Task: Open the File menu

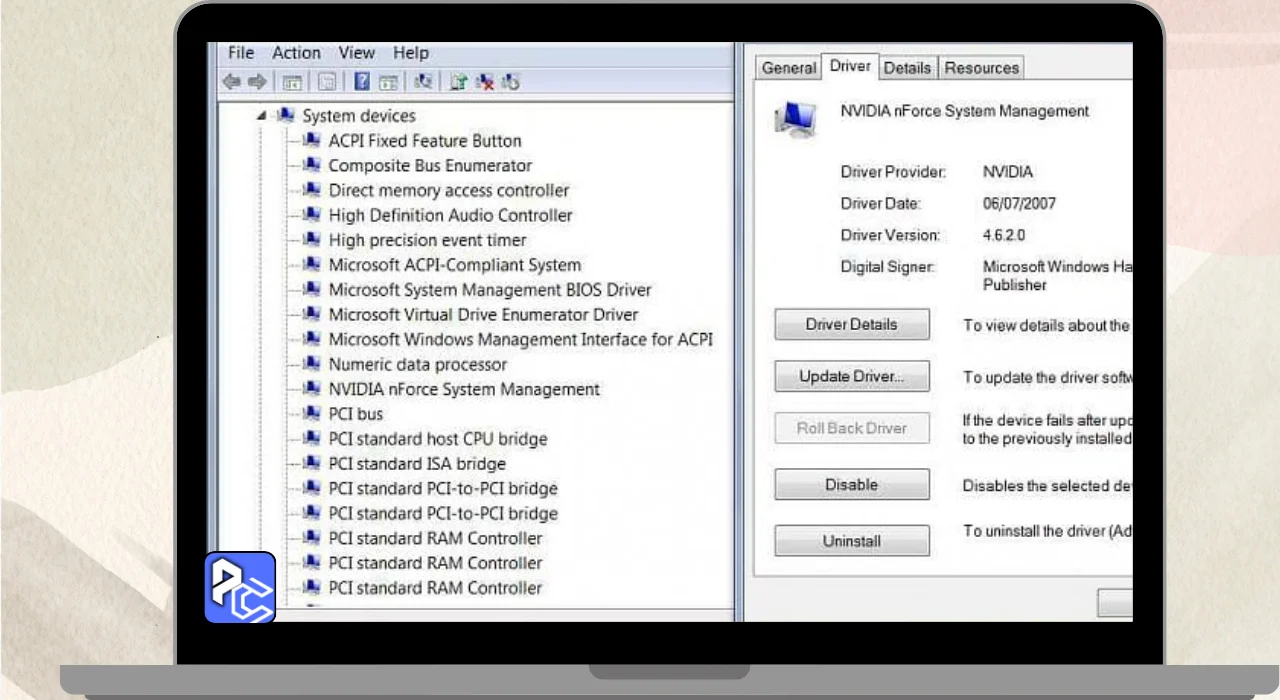Action: [x=241, y=53]
